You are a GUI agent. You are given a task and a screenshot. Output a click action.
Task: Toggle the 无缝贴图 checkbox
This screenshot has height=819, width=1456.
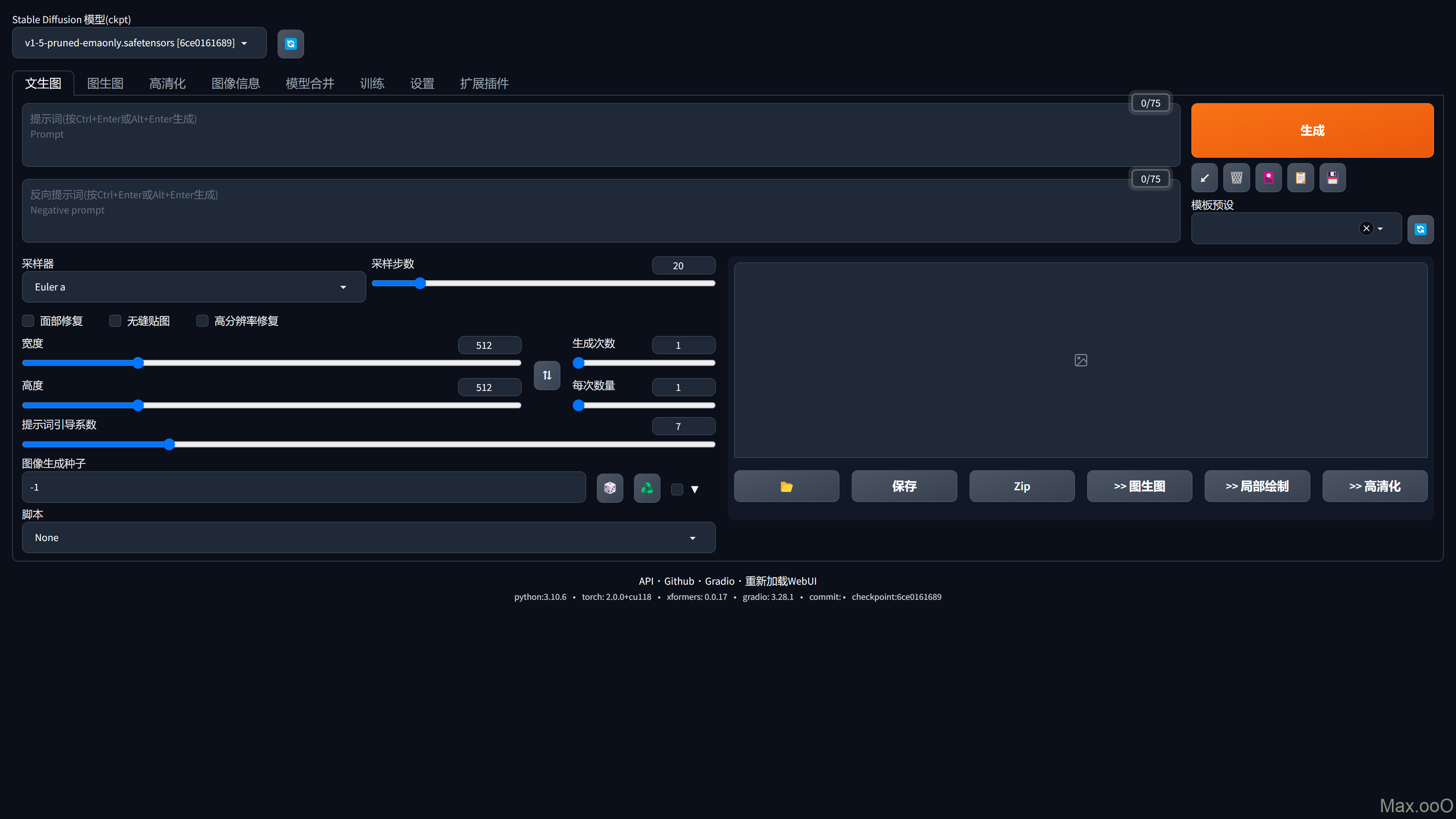tap(115, 321)
